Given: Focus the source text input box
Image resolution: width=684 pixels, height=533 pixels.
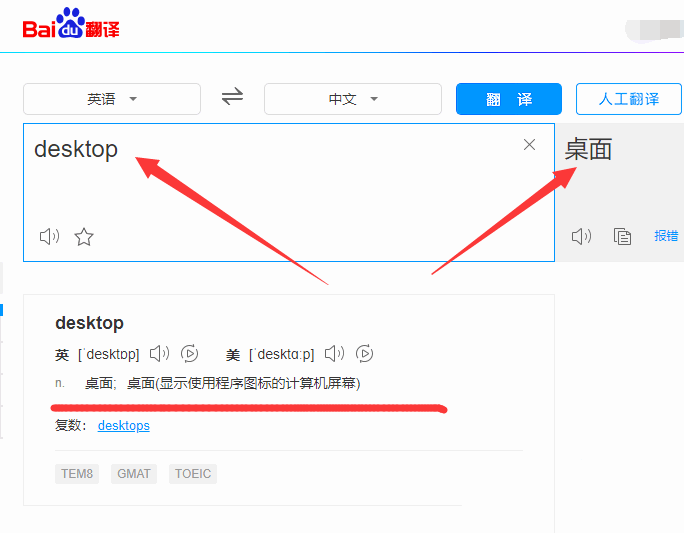Looking at the screenshot, I should tap(289, 192).
